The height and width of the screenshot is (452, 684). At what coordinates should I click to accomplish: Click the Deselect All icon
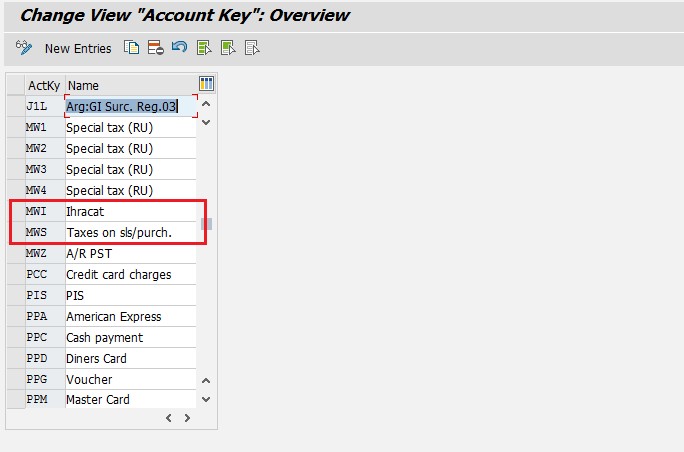pyautogui.click(x=252, y=48)
